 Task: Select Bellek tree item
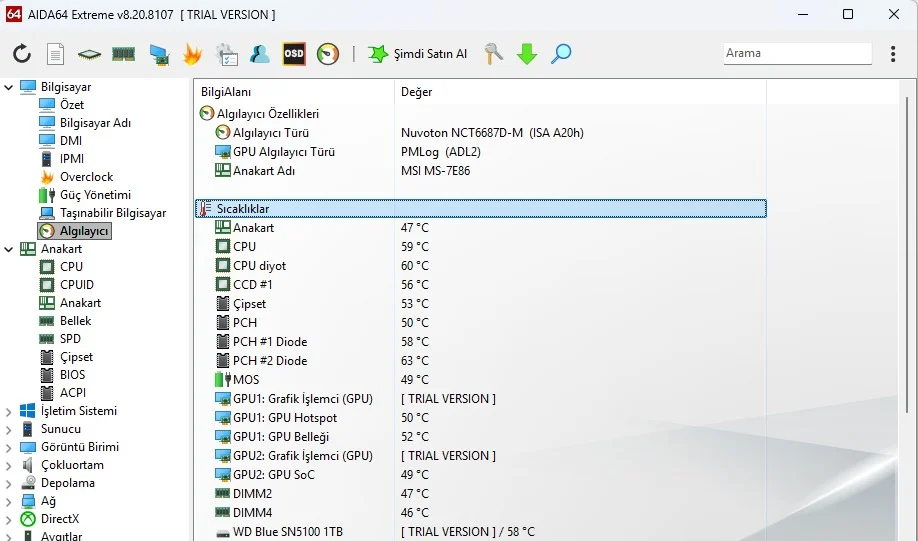pyautogui.click(x=65, y=321)
